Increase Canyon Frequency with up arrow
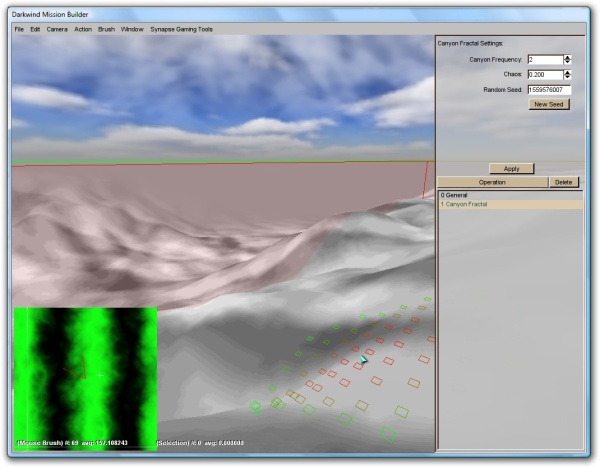 click(x=568, y=57)
